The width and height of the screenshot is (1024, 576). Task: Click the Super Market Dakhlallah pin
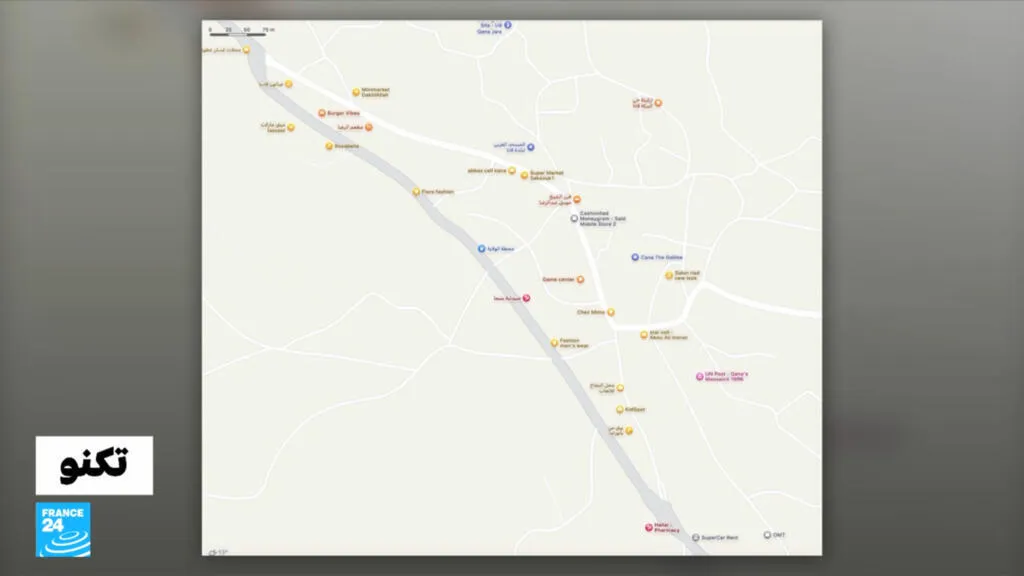coord(524,175)
